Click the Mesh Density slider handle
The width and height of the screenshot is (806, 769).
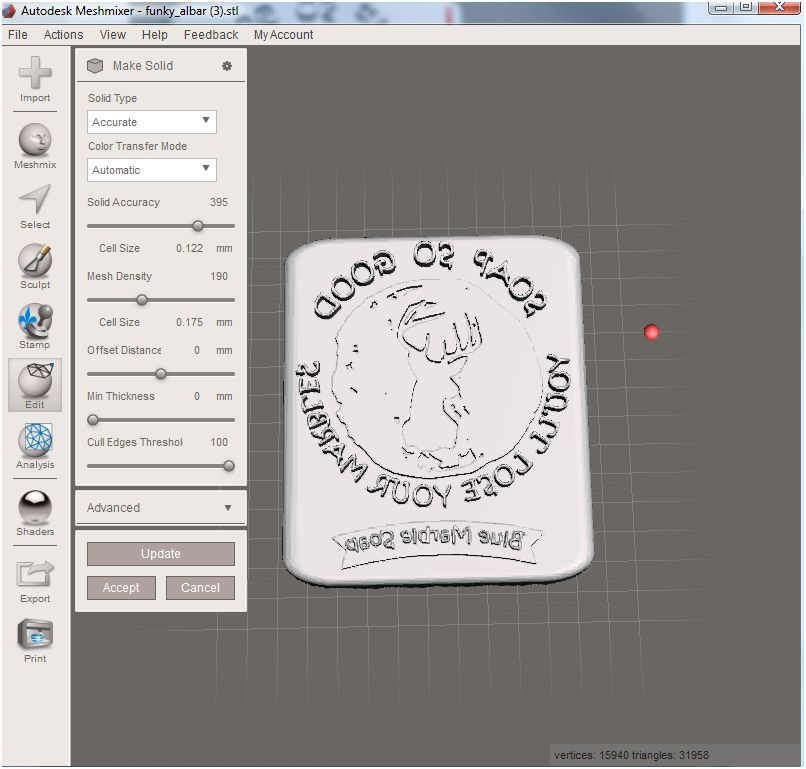click(142, 300)
